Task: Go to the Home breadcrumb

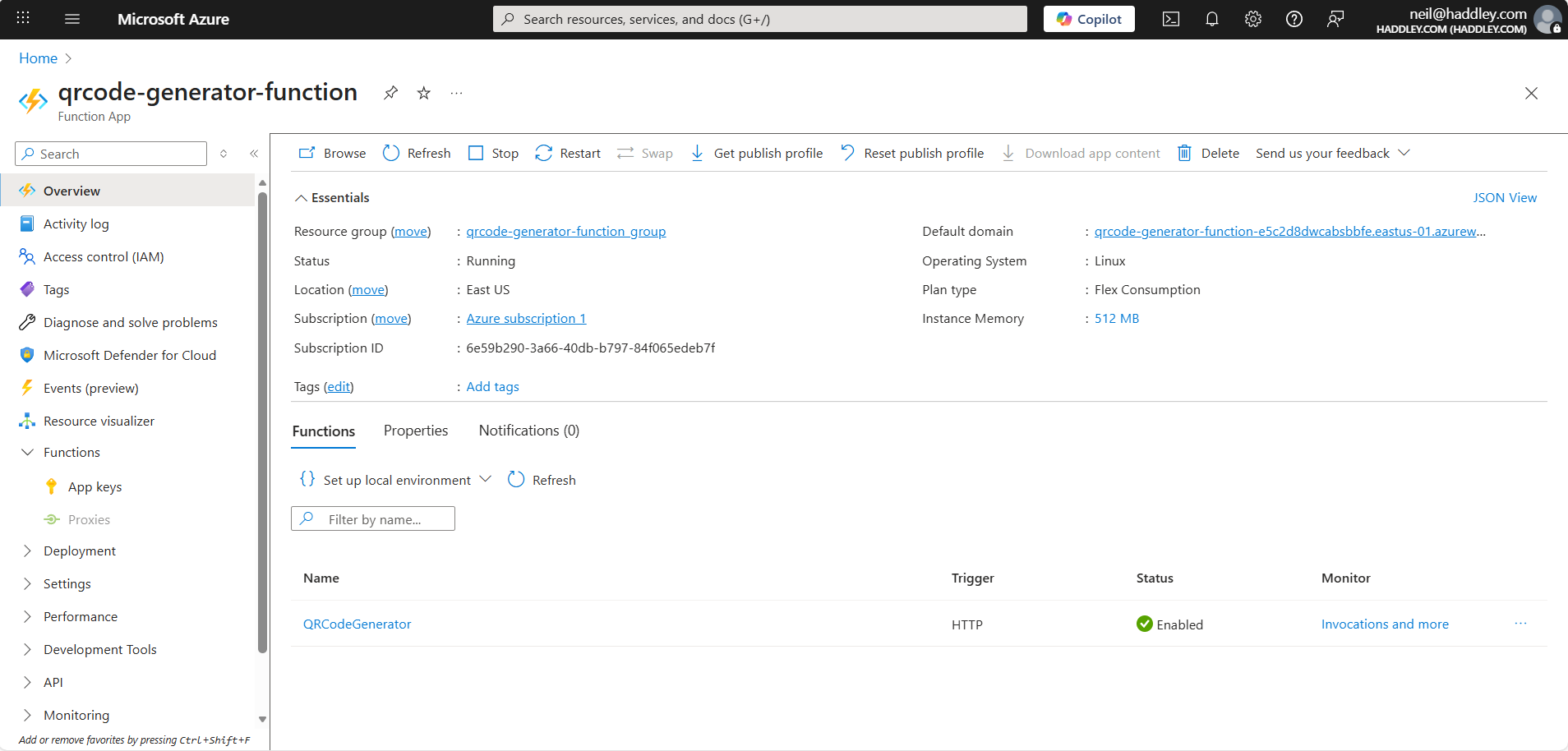Action: 39,58
